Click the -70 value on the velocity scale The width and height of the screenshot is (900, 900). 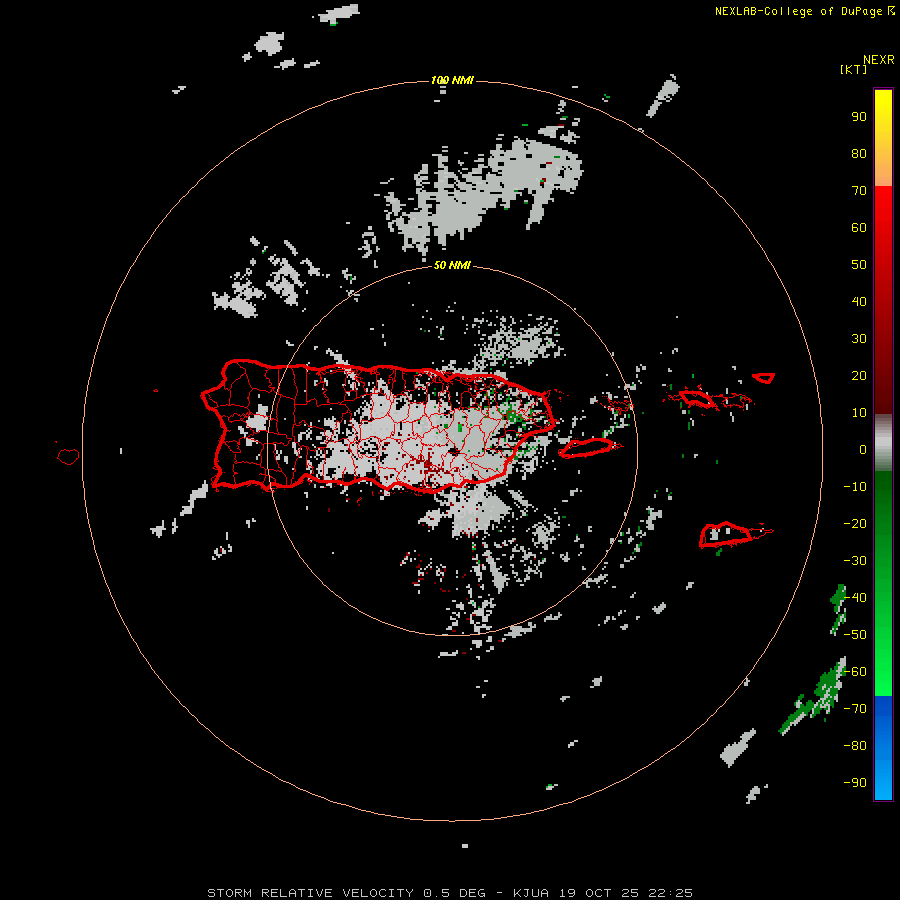(x=855, y=709)
